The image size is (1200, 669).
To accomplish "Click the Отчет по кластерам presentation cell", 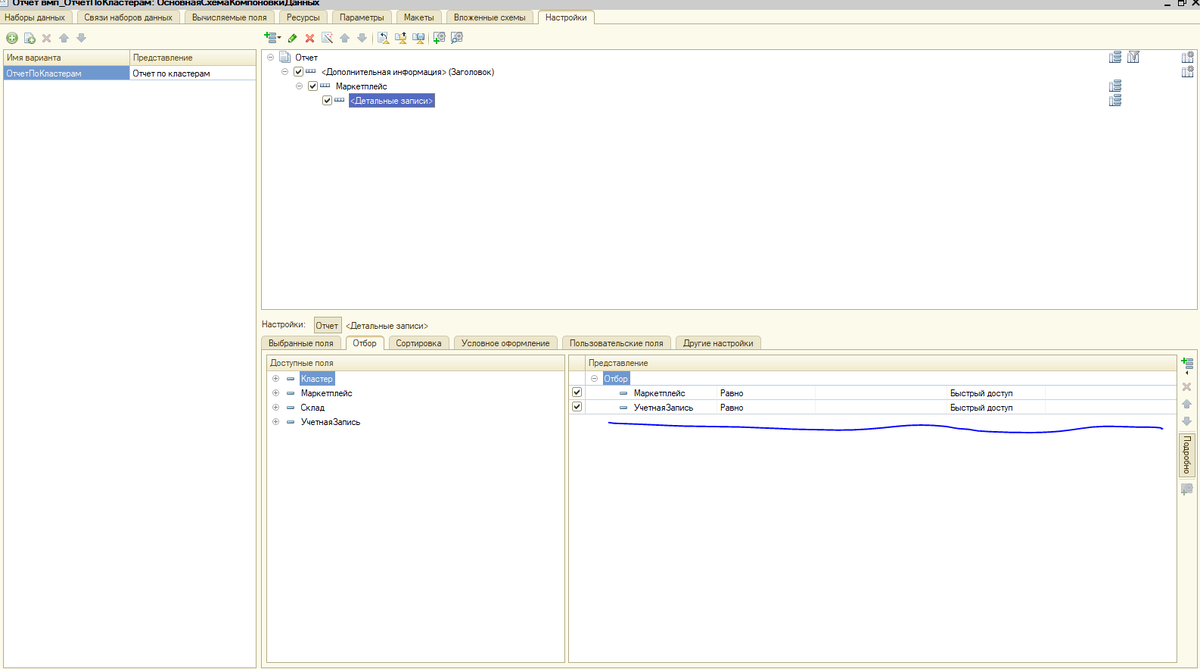I will pos(192,74).
